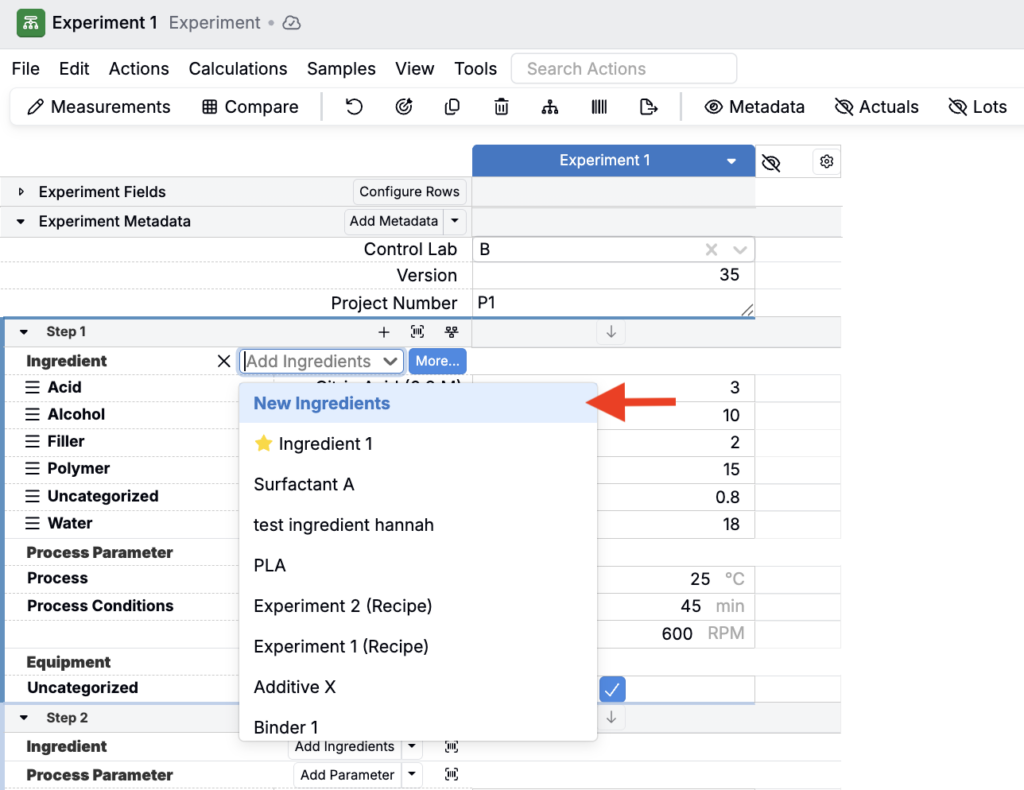Click the barcode icon in toolbar
The height and width of the screenshot is (790, 1024).
[x=599, y=107]
